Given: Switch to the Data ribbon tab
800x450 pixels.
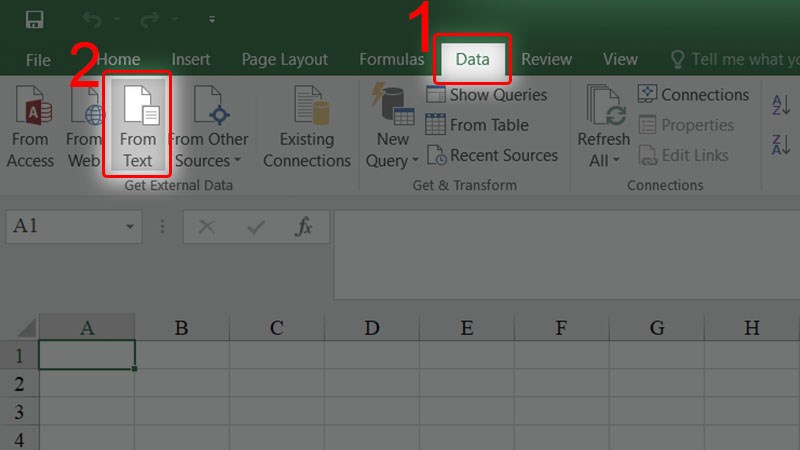Looking at the screenshot, I should tap(472, 59).
